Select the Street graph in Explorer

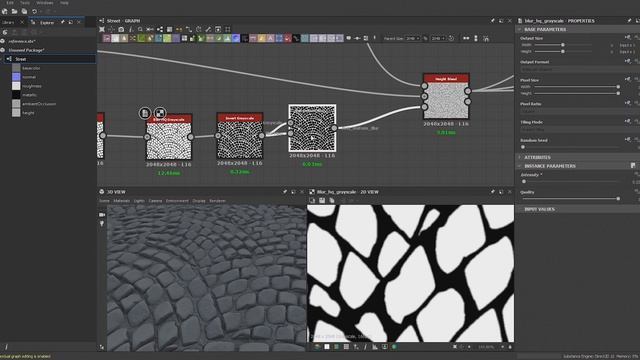pyautogui.click(x=50, y=59)
